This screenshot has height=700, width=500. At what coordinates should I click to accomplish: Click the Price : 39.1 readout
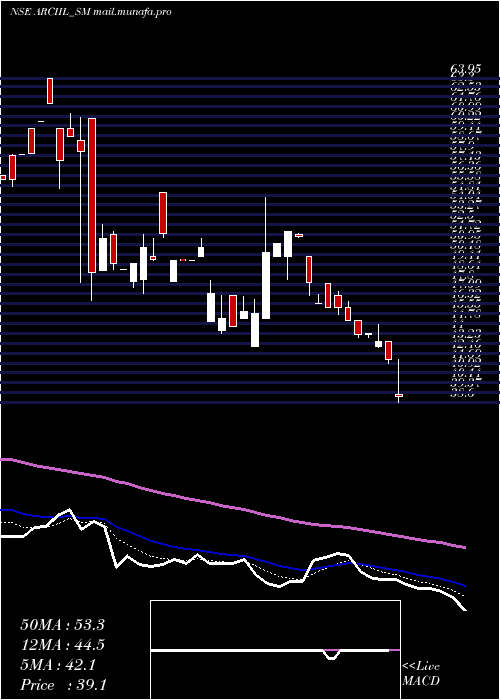pyautogui.click(x=63, y=685)
